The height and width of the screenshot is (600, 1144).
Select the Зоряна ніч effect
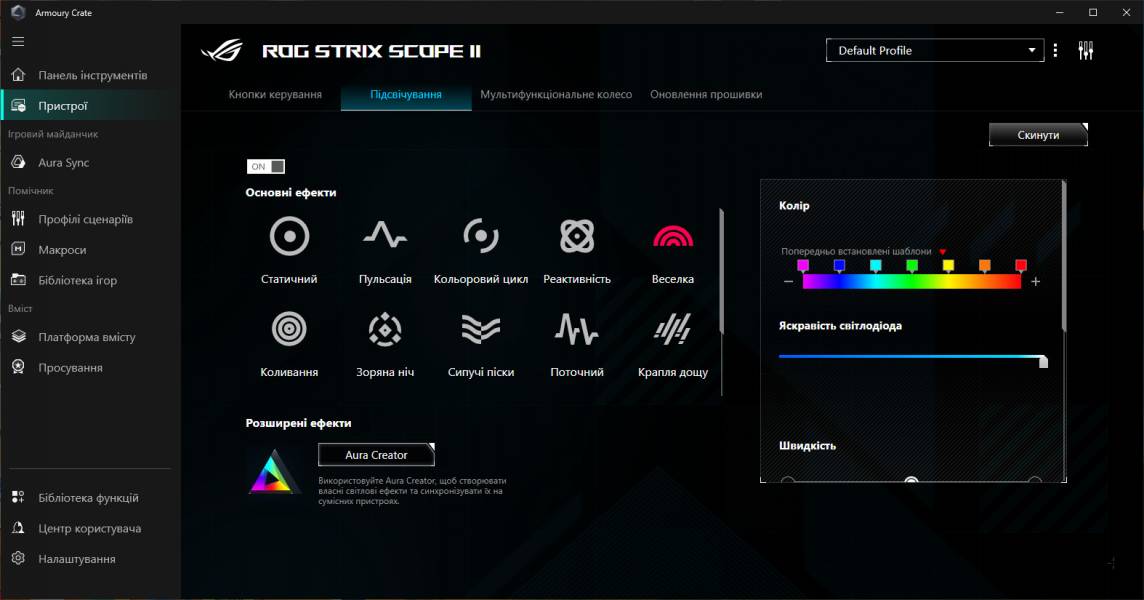[384, 330]
